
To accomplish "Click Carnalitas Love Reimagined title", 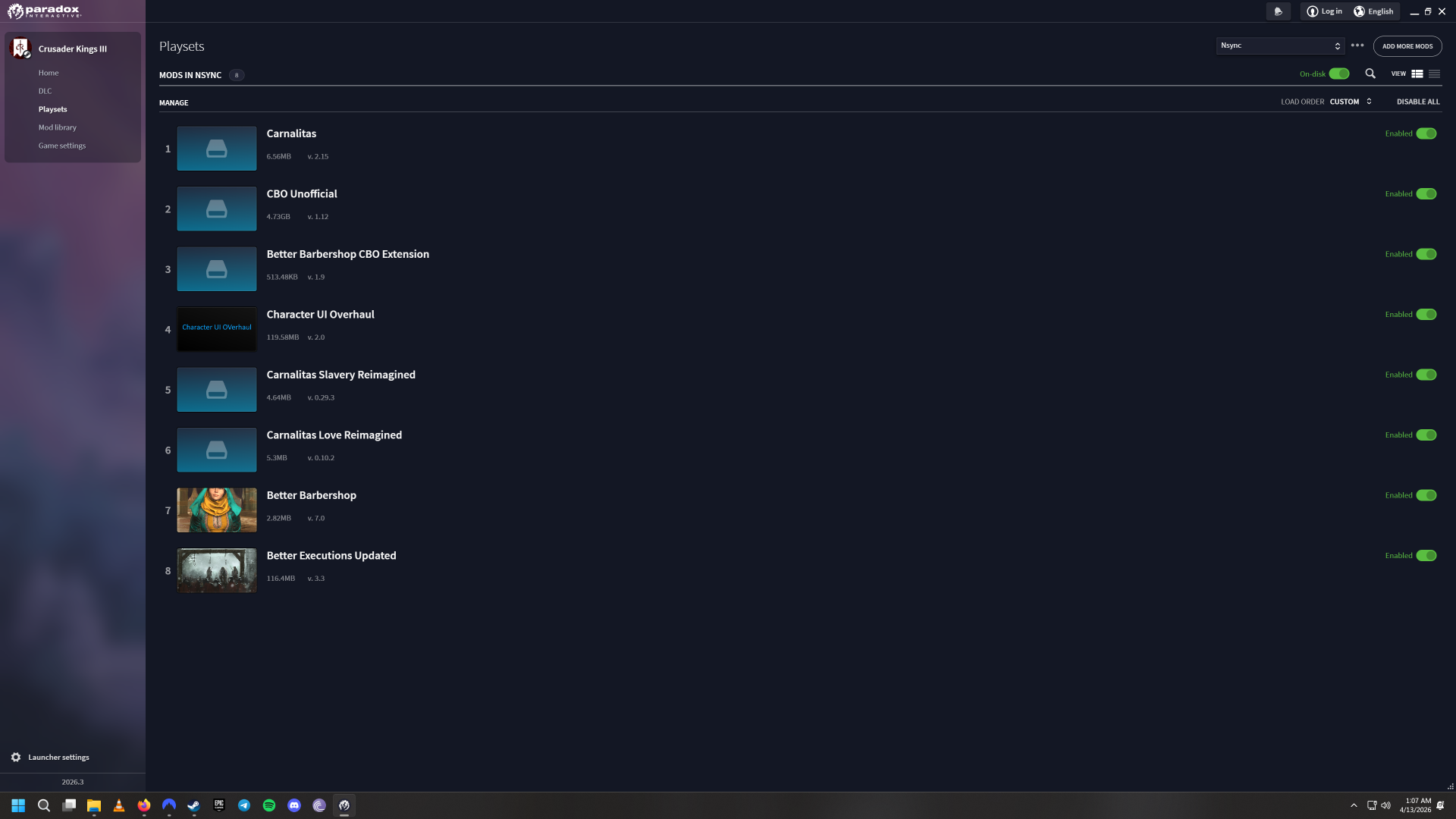I will coord(334,435).
